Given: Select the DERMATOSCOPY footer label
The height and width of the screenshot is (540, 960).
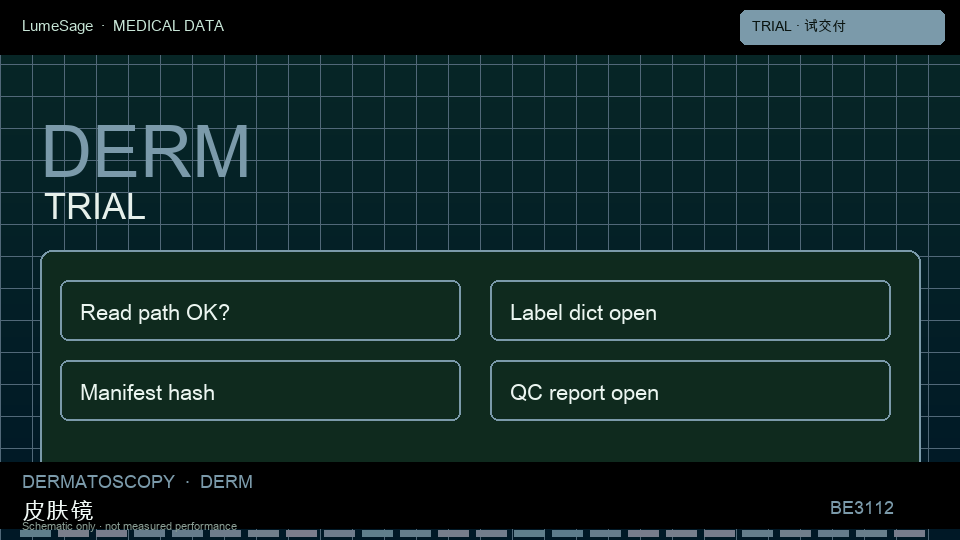Looking at the screenshot, I should 99,482.
